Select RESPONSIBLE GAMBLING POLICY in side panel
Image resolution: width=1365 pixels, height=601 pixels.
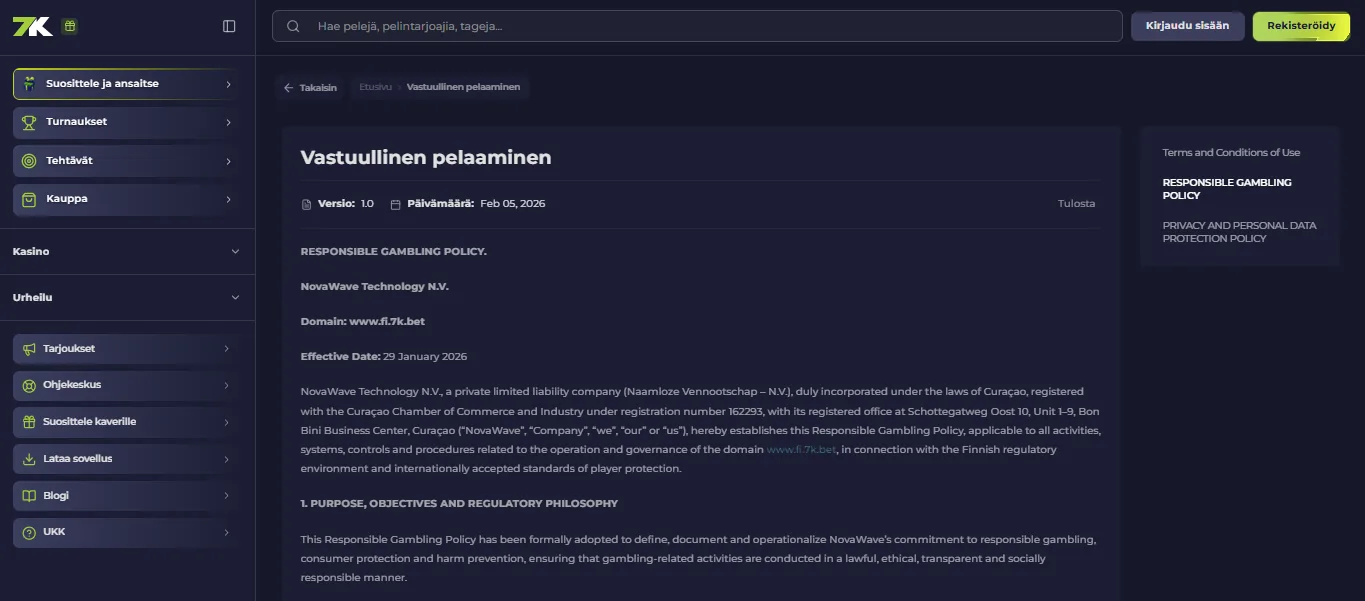tap(1227, 189)
